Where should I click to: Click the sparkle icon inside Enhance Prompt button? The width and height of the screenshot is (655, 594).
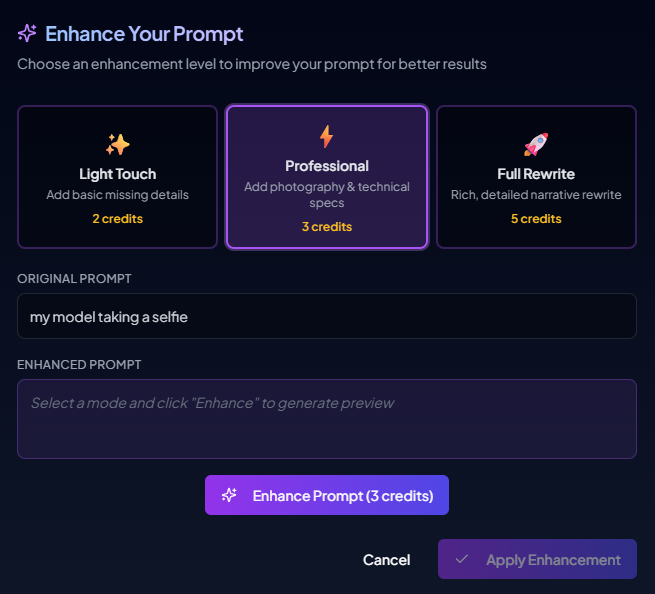(x=229, y=496)
